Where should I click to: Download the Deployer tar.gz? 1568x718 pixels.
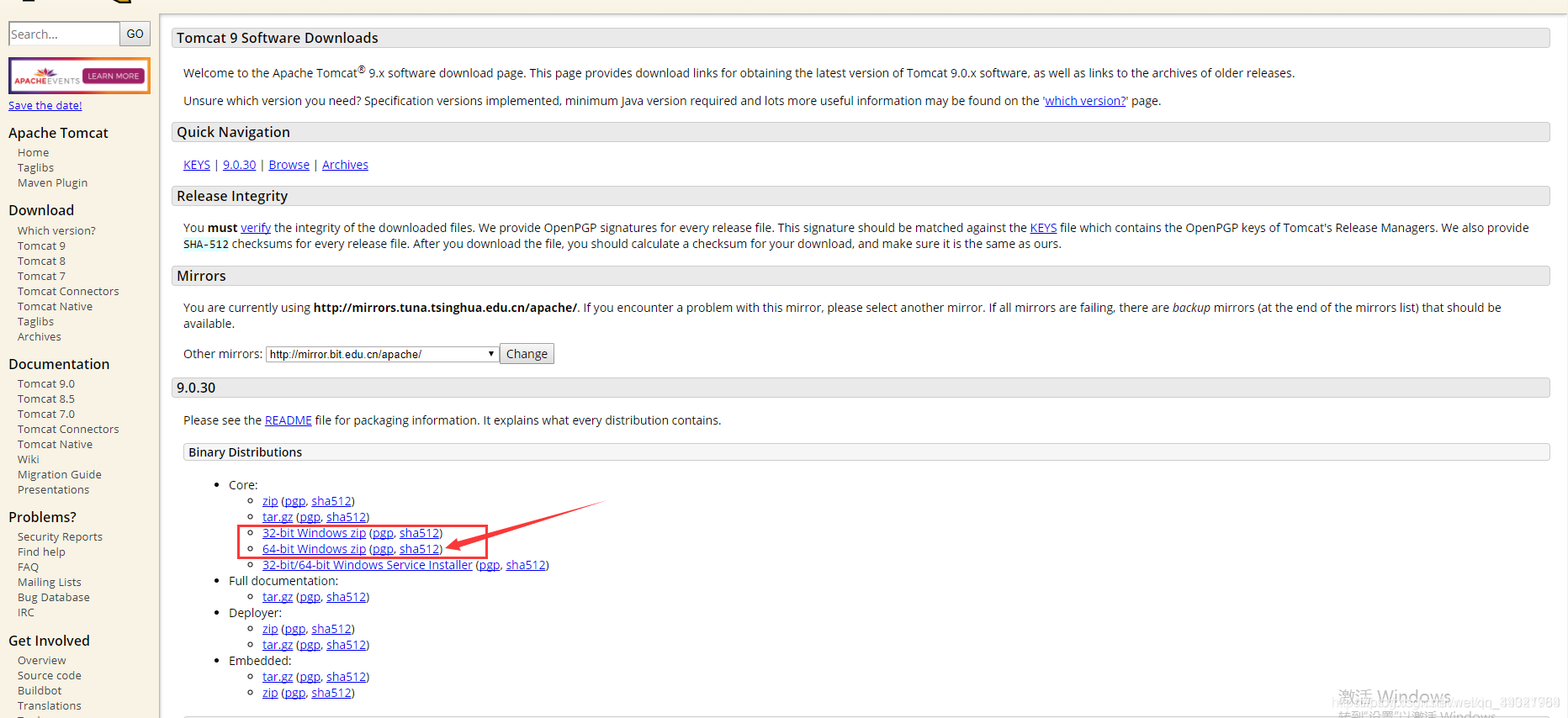point(278,645)
